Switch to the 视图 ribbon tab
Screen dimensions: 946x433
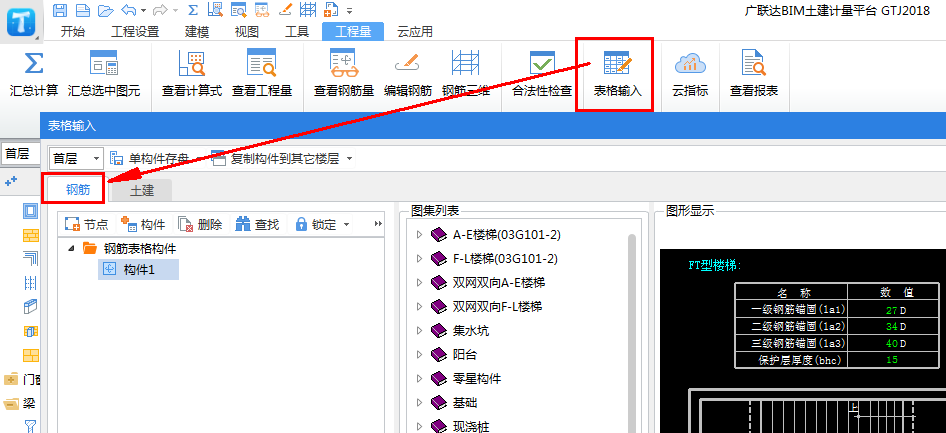point(247,32)
